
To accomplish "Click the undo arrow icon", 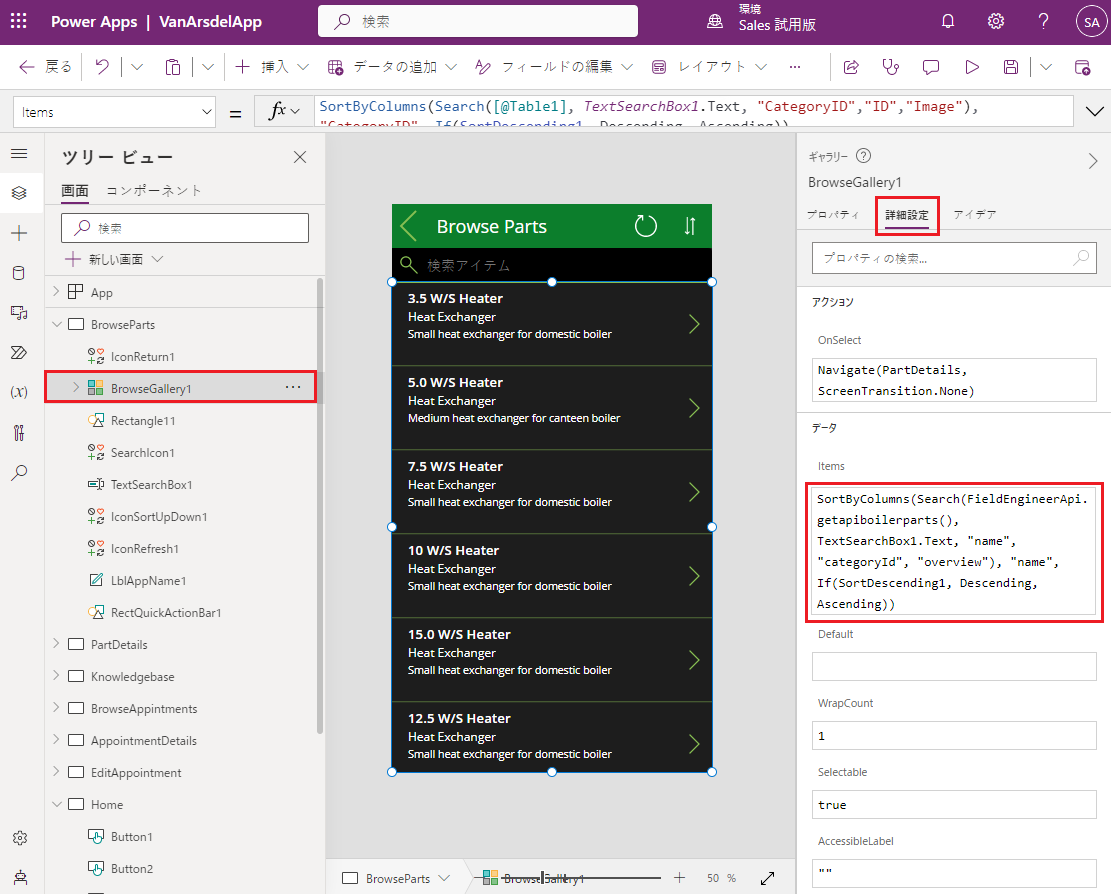I will tap(102, 67).
